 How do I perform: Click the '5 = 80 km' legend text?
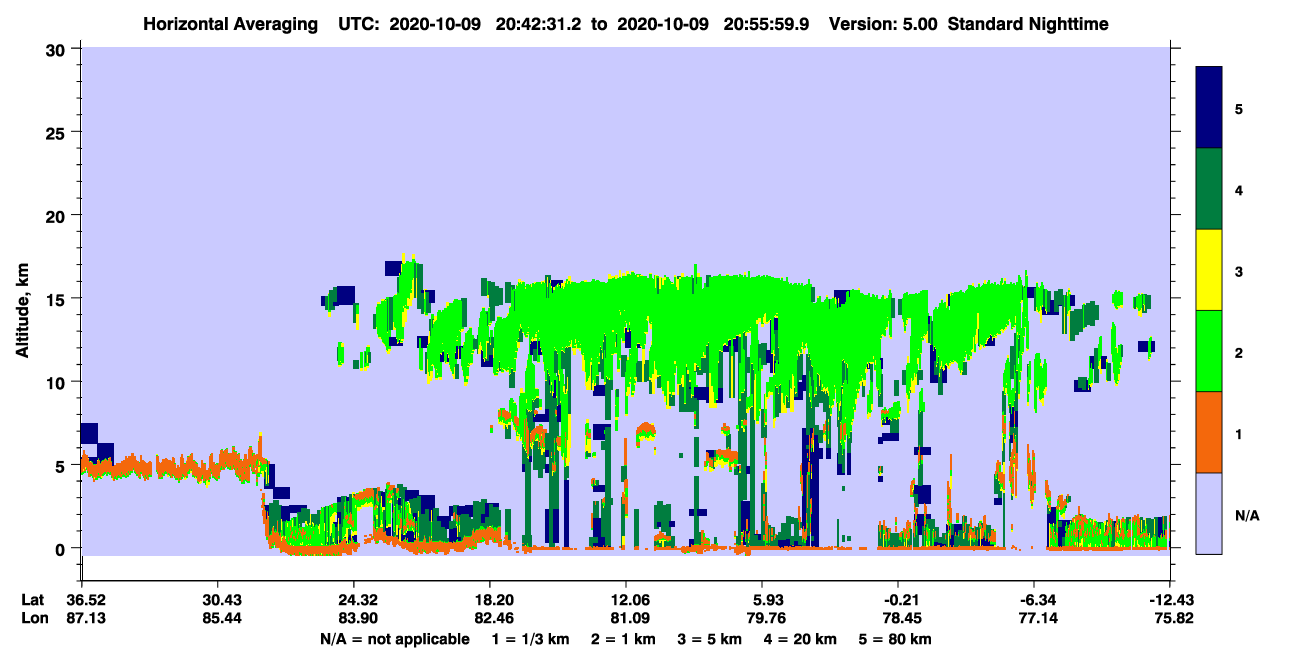coord(895,639)
